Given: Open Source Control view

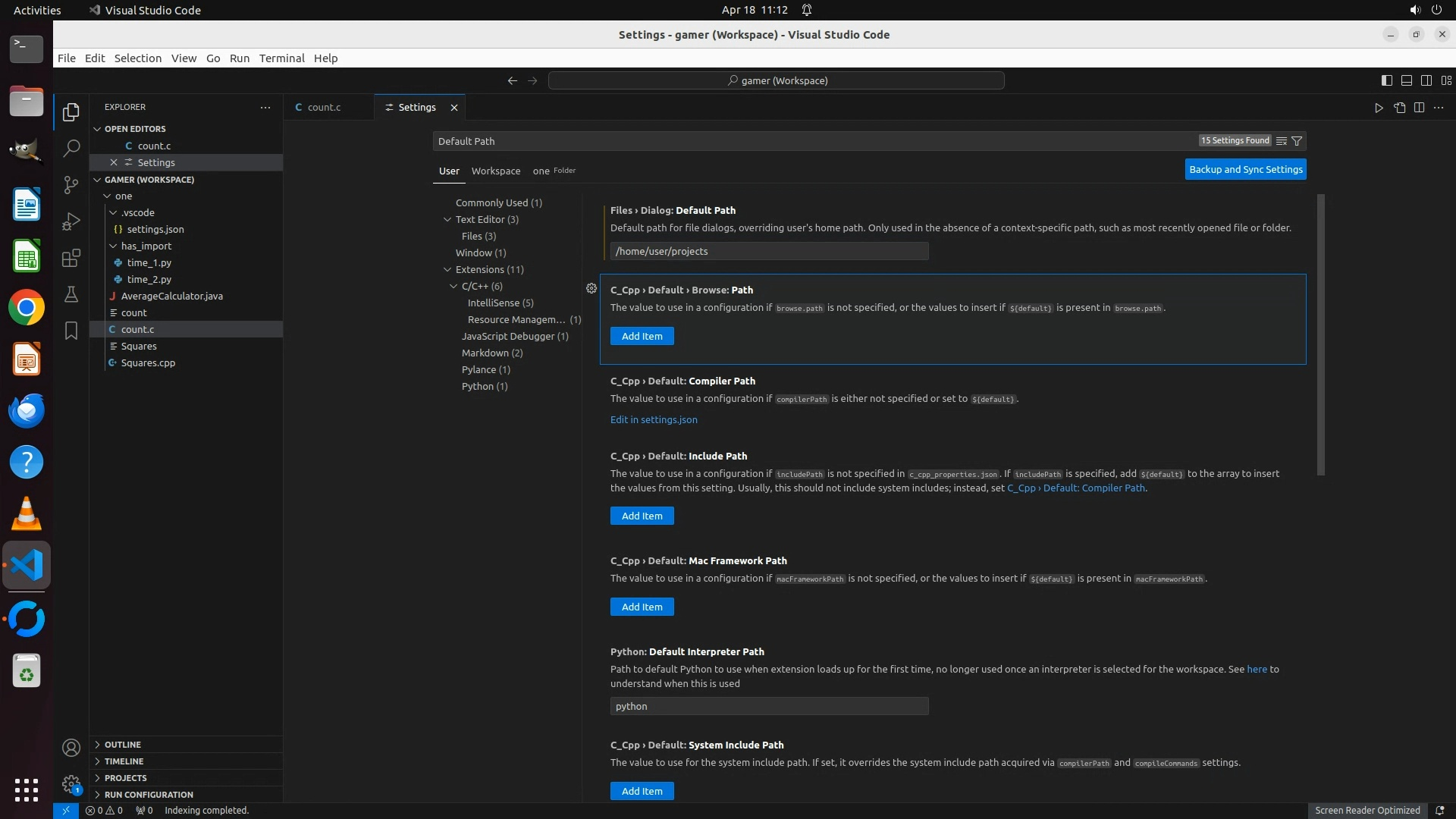Looking at the screenshot, I should pos(71,185).
